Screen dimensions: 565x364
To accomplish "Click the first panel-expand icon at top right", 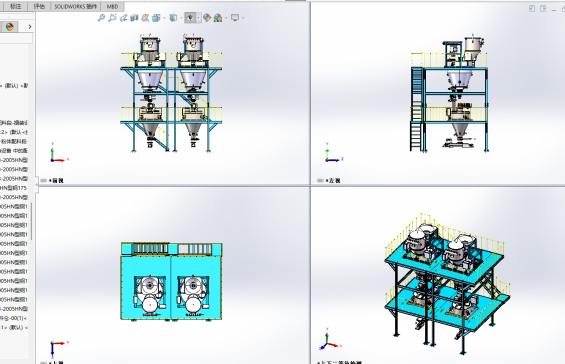I will pyautogui.click(x=532, y=8).
